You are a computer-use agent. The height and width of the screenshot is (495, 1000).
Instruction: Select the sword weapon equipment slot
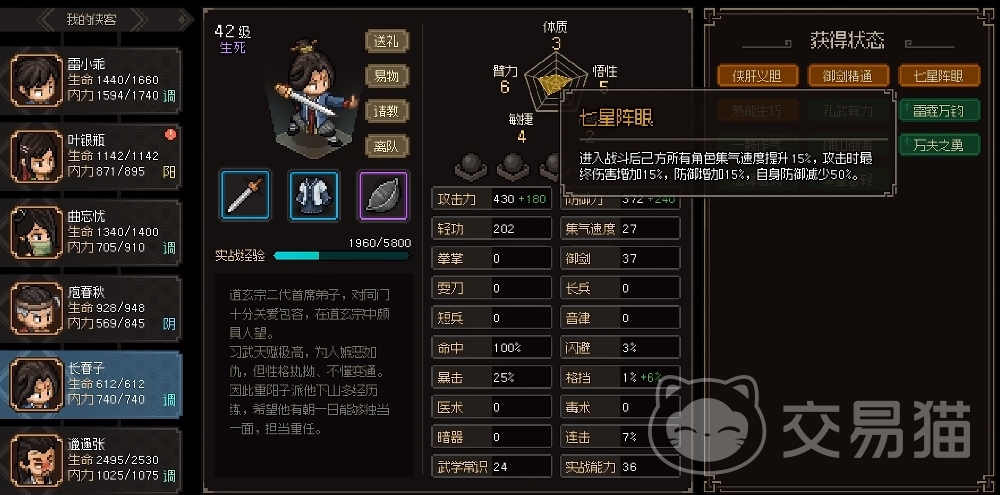point(245,195)
